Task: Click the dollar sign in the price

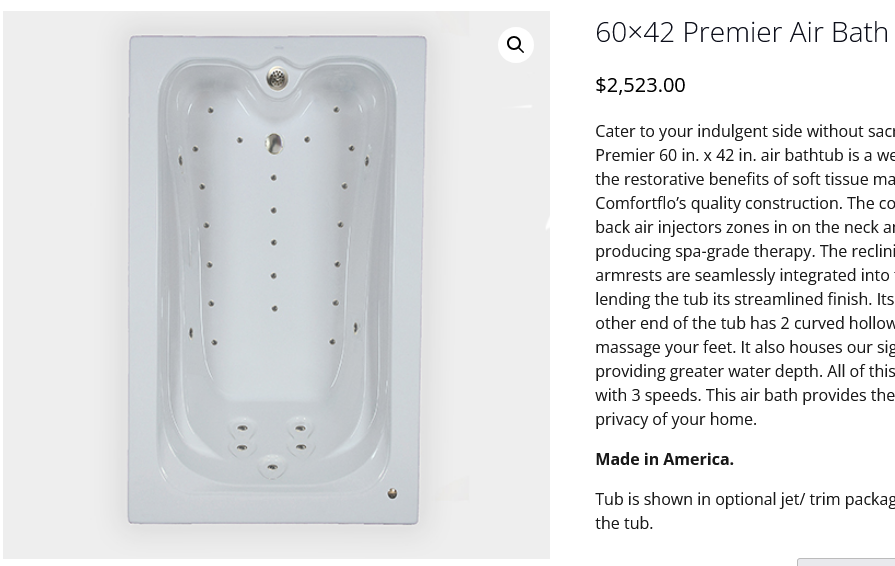Action: pos(601,85)
